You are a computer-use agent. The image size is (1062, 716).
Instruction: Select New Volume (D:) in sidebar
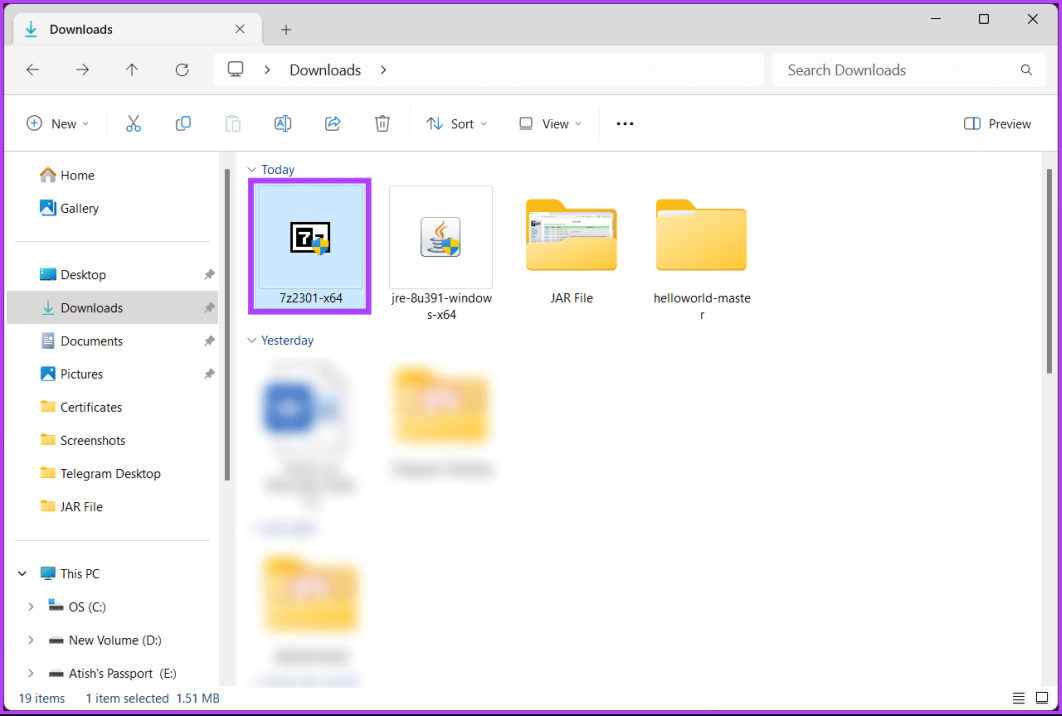[105, 640]
